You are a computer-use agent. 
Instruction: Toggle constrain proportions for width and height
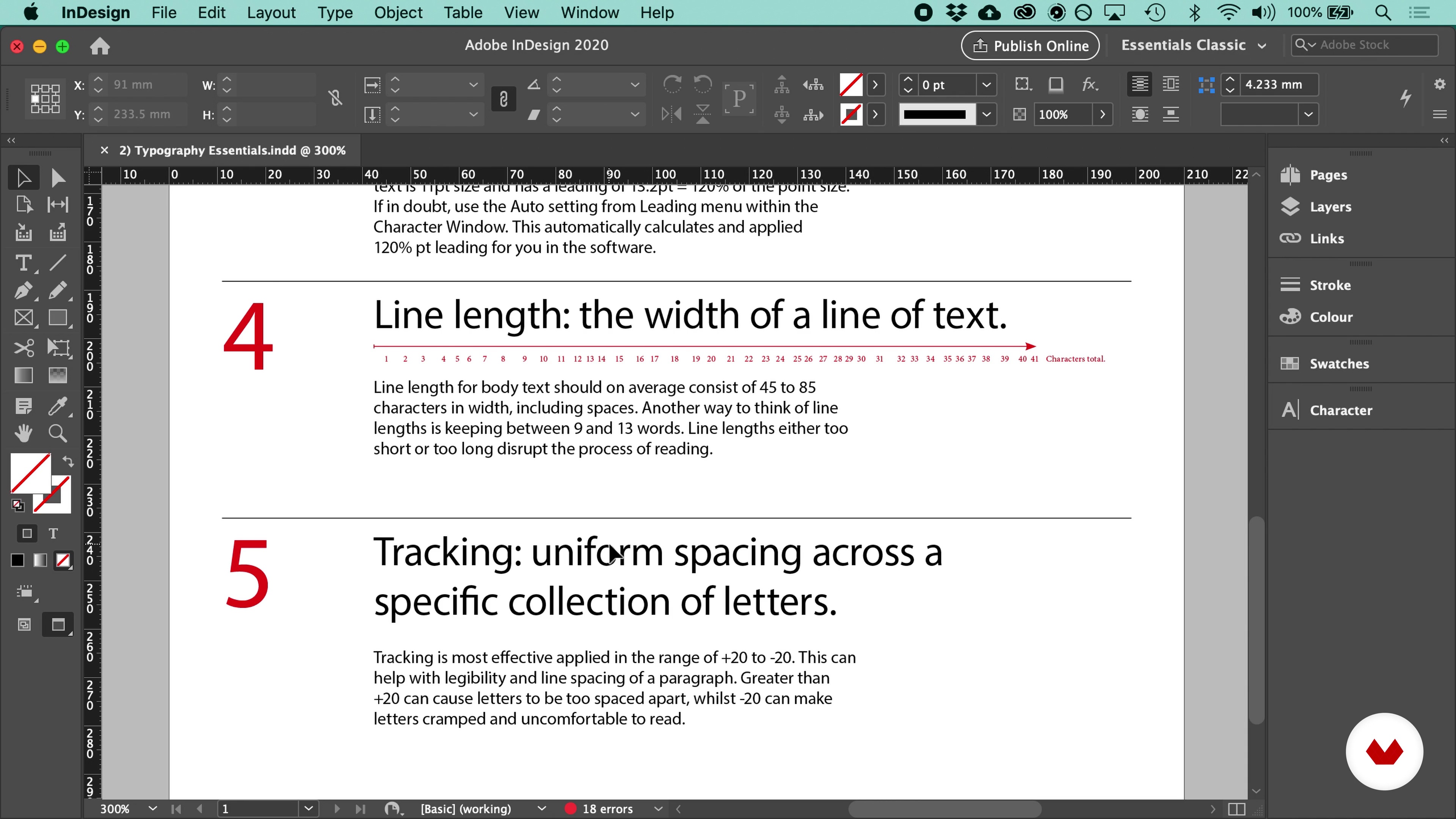click(335, 98)
